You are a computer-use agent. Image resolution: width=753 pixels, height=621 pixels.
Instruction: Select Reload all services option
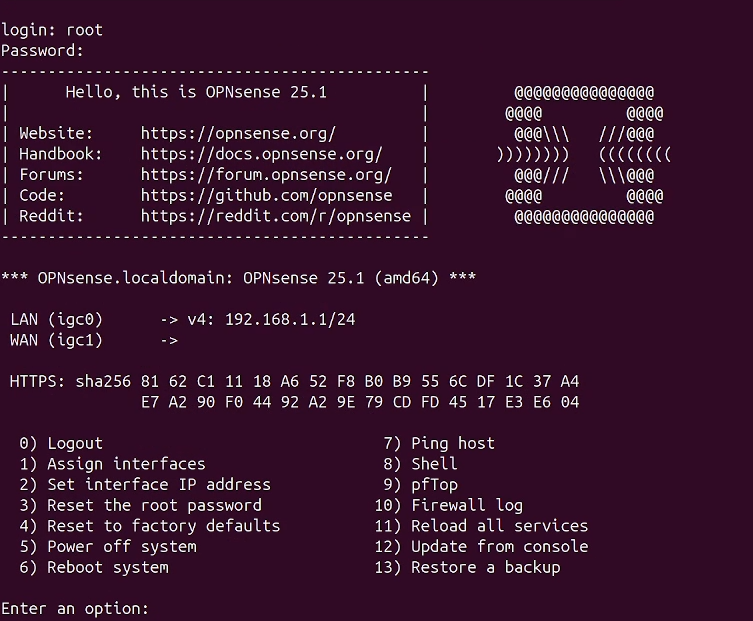[x=481, y=526]
